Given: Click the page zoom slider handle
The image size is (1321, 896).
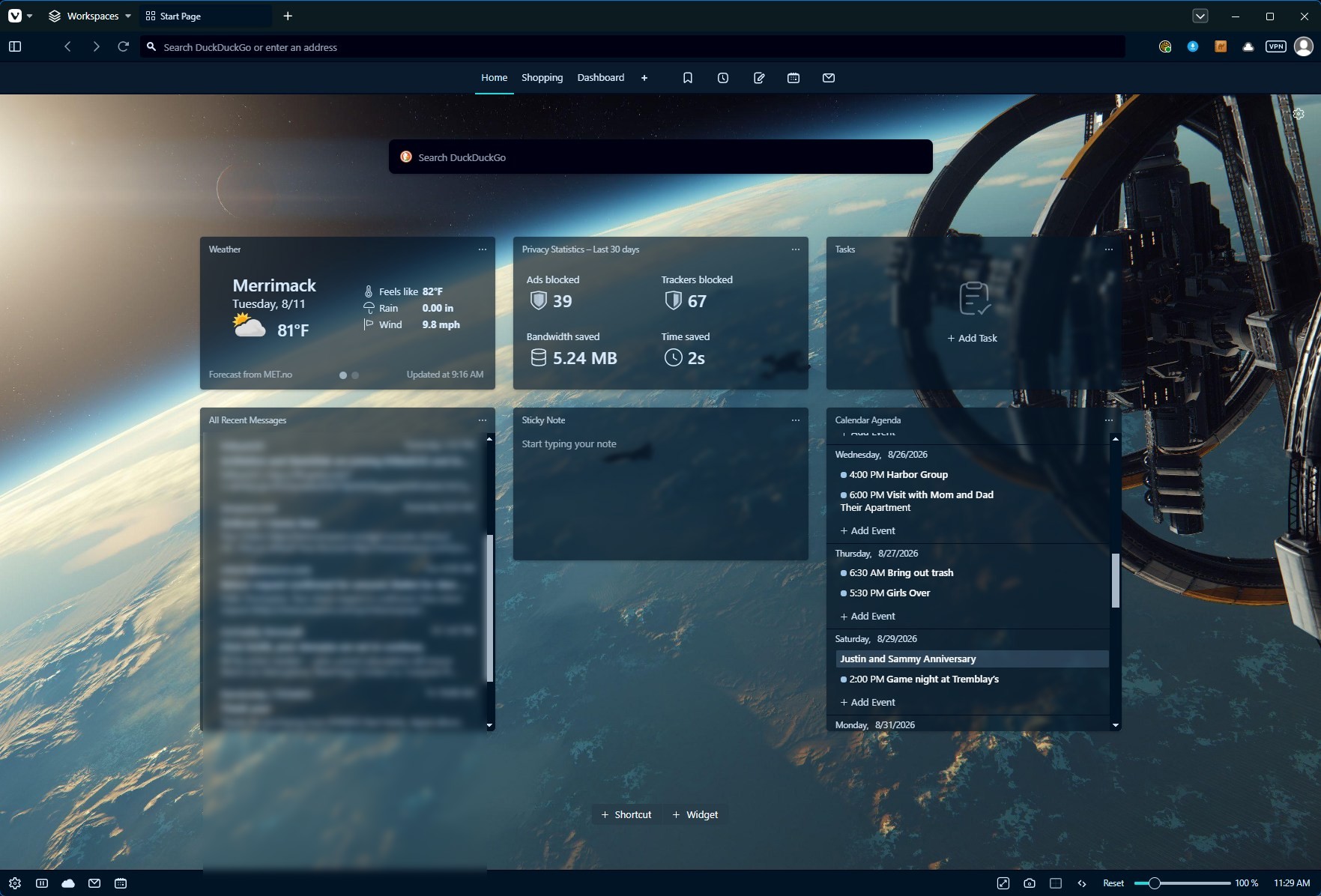Looking at the screenshot, I should [1155, 883].
